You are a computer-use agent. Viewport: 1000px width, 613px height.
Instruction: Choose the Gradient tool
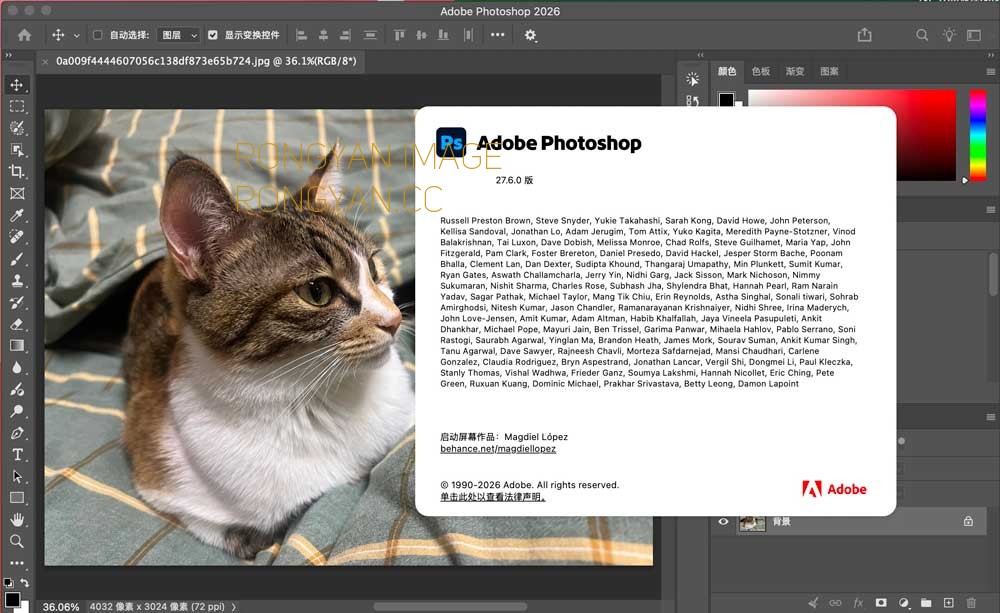pos(17,346)
